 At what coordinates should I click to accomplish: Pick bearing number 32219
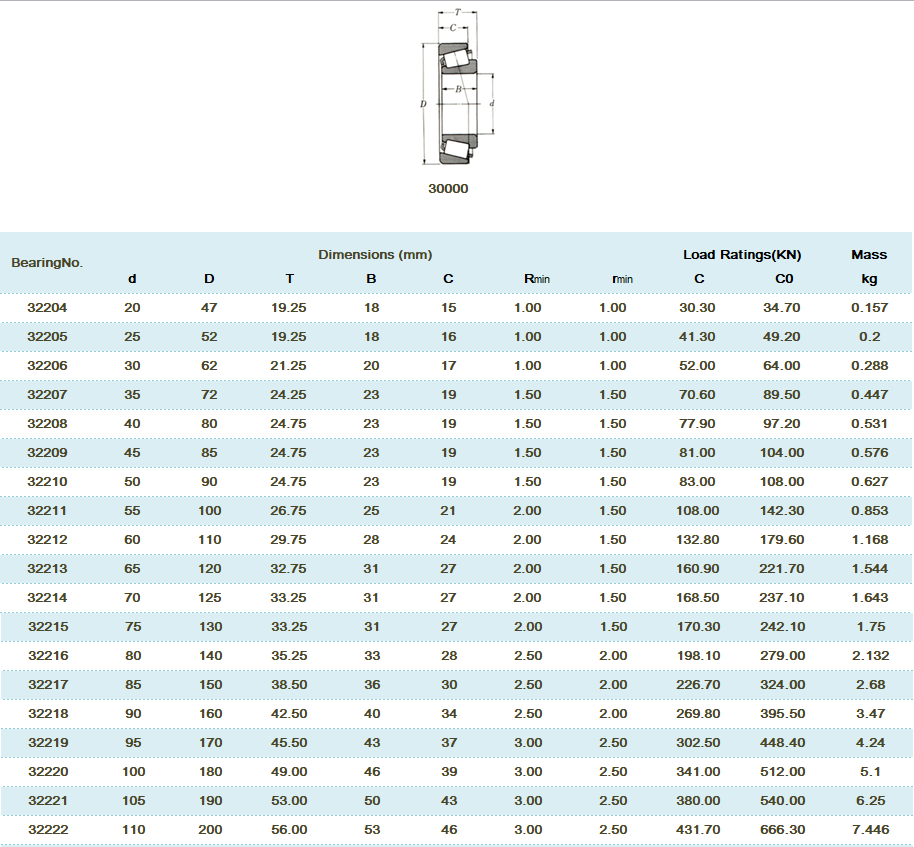click(47, 743)
